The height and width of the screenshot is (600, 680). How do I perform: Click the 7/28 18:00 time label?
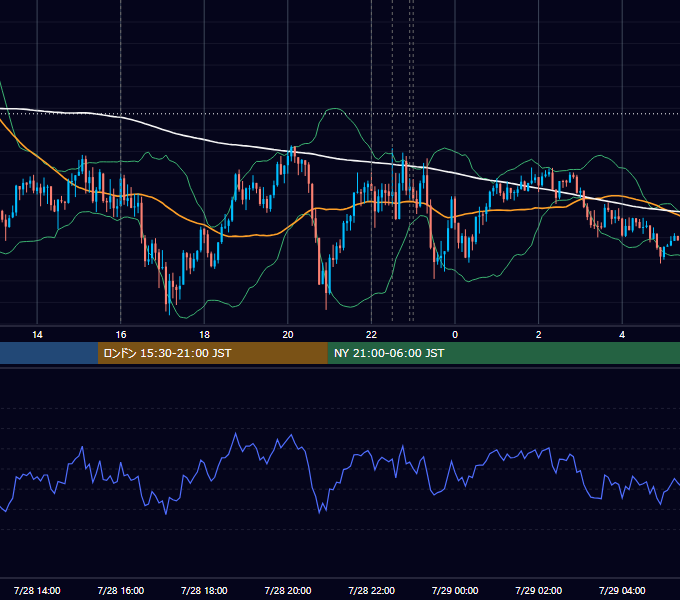tap(204, 590)
